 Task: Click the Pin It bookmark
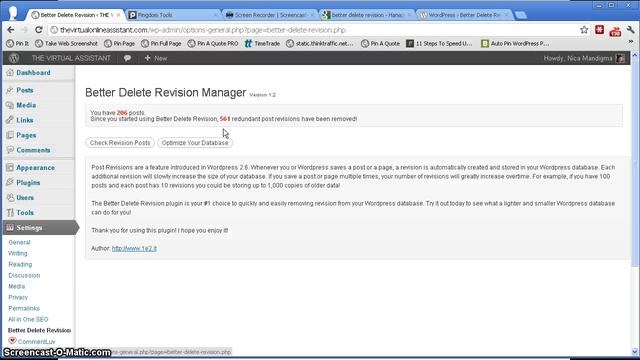(x=18, y=43)
